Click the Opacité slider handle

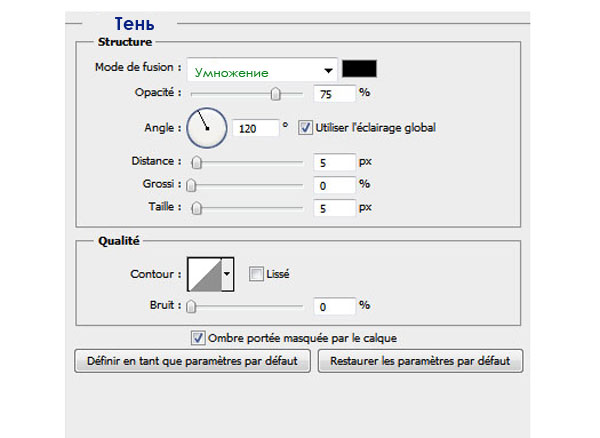tap(276, 94)
